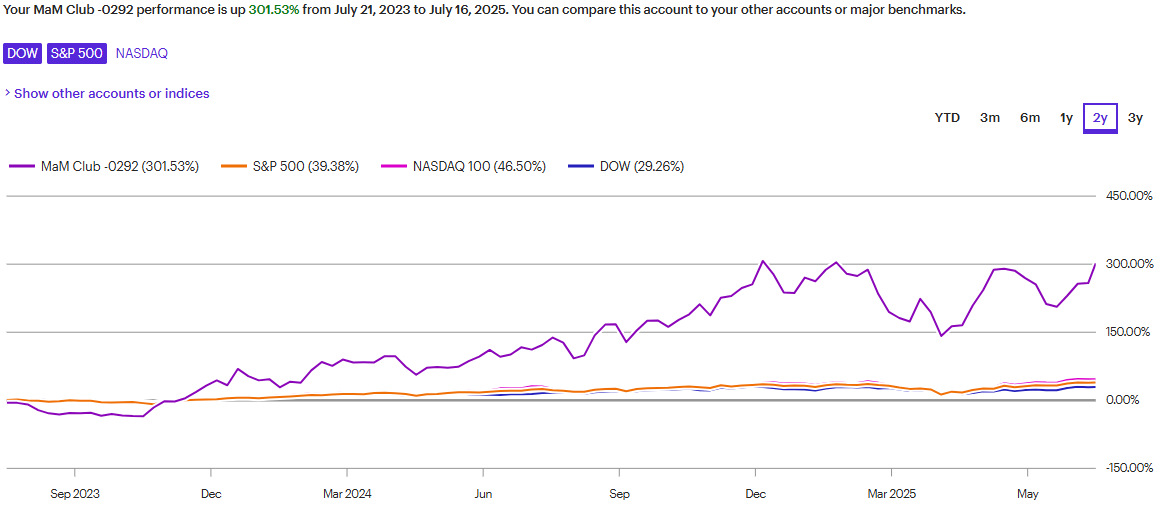This screenshot has width=1170, height=508.
Task: Enable the NASDAQ benchmark comparison
Action: pos(141,53)
